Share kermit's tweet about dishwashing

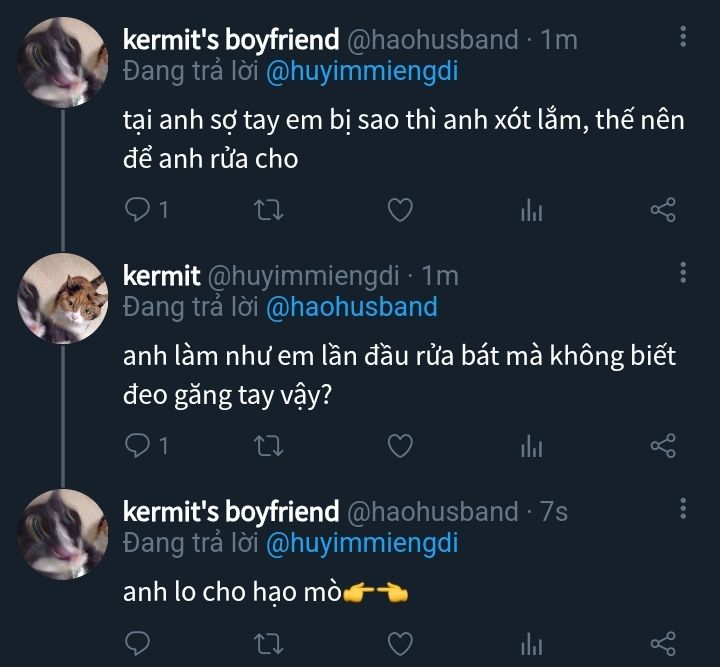[663, 445]
